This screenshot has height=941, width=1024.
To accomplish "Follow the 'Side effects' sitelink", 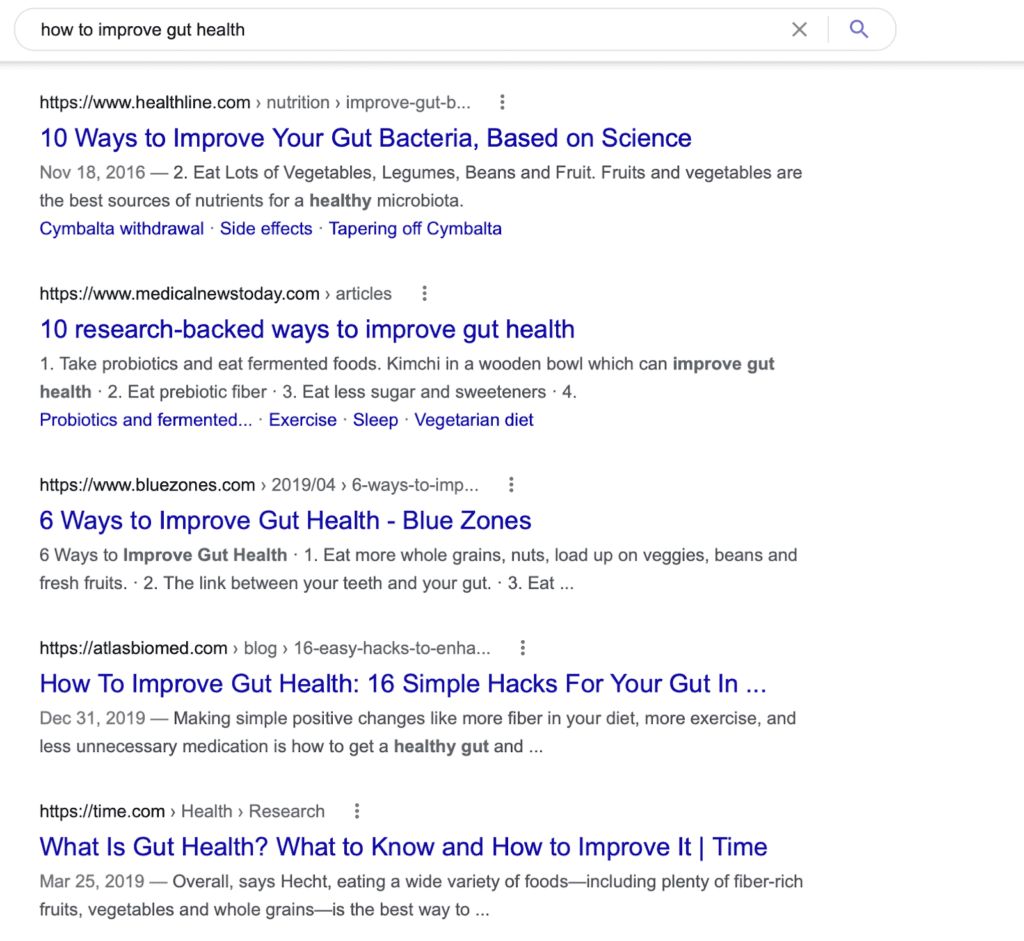I will (266, 229).
